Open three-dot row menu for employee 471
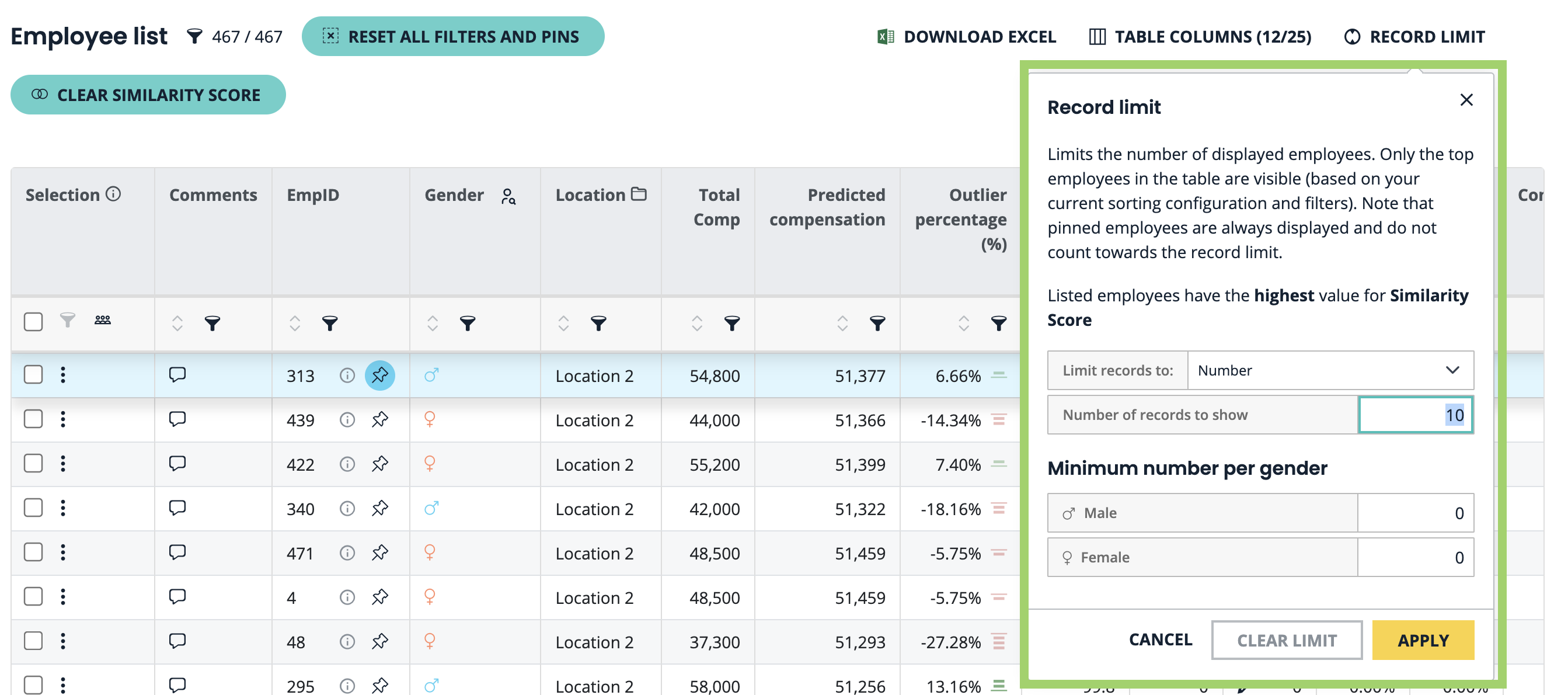 click(x=62, y=552)
